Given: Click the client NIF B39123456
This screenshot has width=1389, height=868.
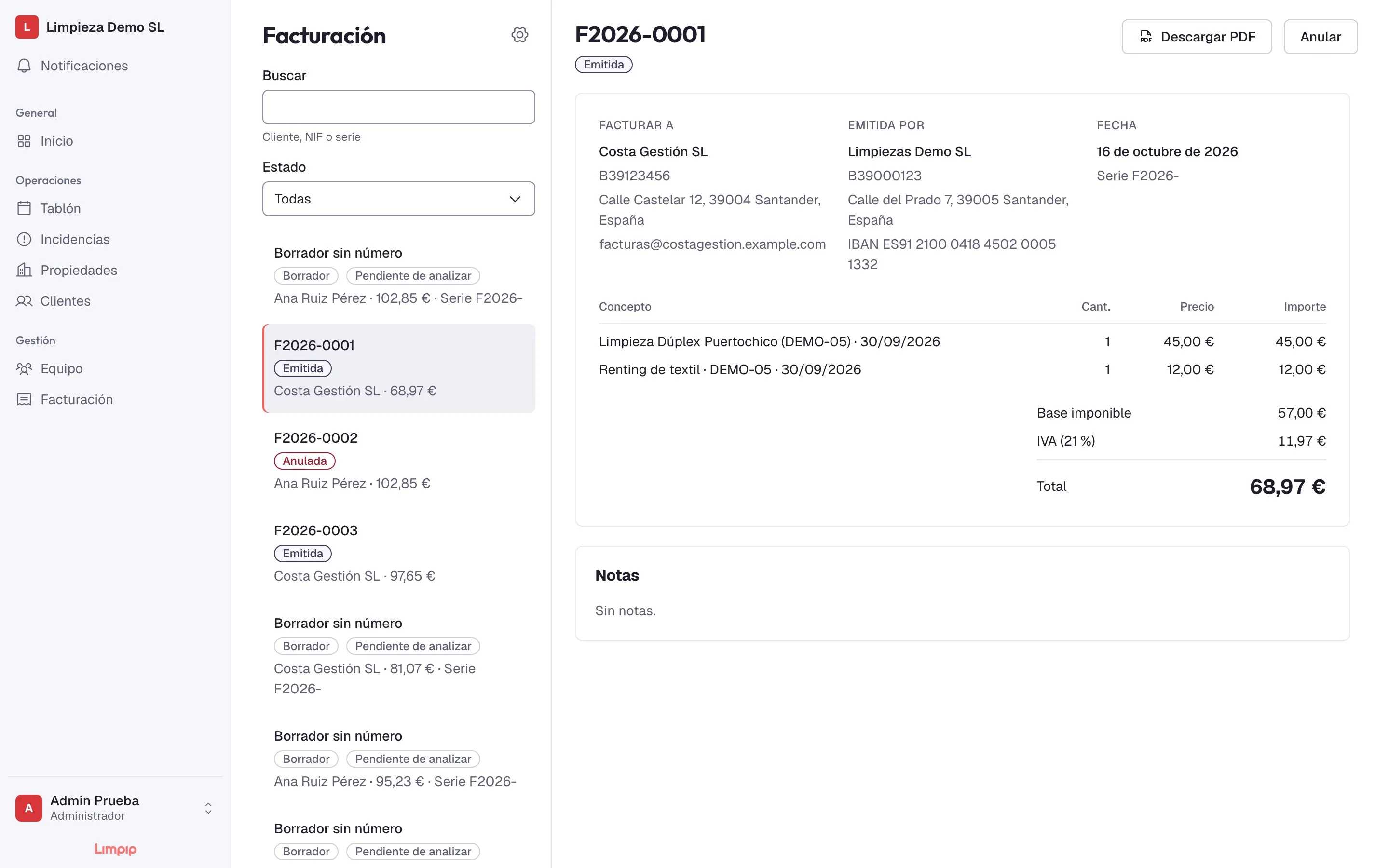Looking at the screenshot, I should [634, 176].
